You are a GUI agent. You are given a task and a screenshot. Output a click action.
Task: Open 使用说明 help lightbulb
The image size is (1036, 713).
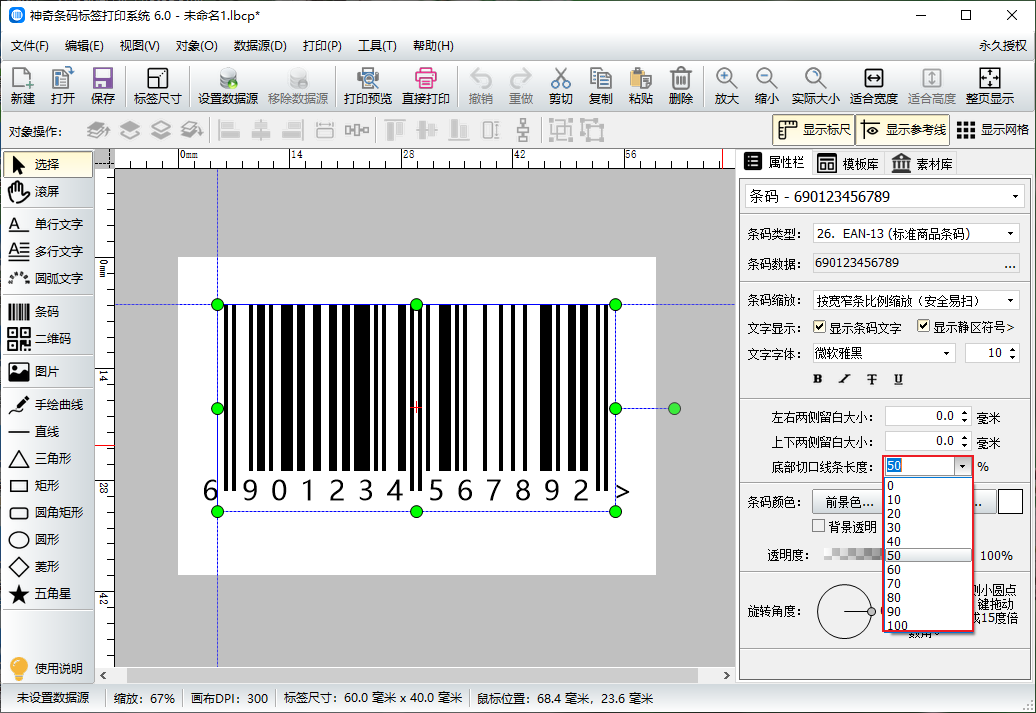click(46, 668)
